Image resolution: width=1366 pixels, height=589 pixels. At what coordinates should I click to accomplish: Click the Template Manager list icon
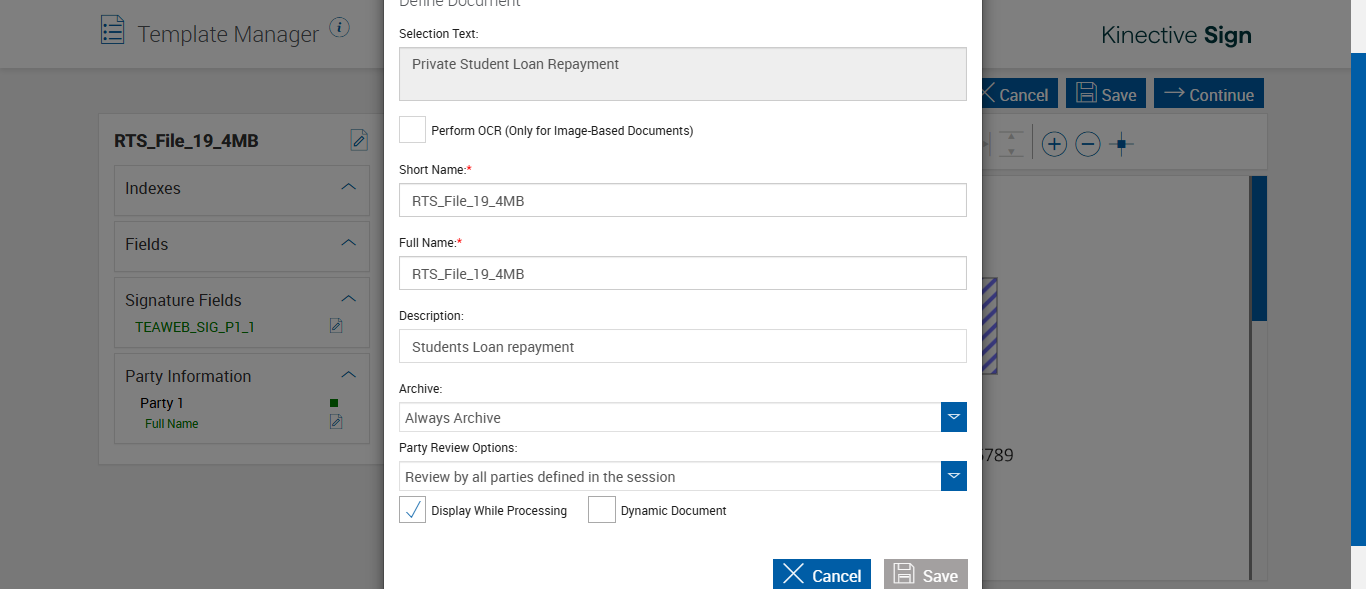113,30
